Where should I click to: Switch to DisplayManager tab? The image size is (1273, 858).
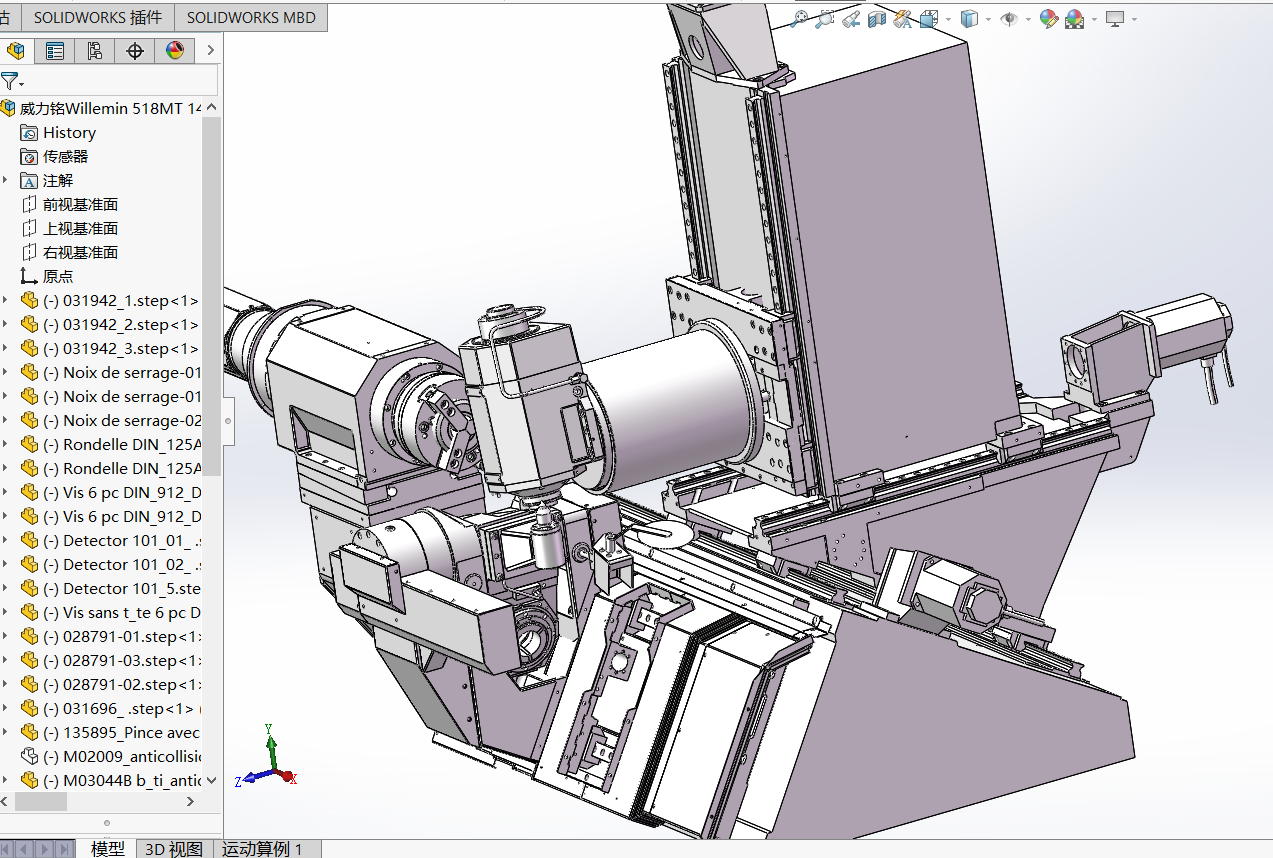175,51
